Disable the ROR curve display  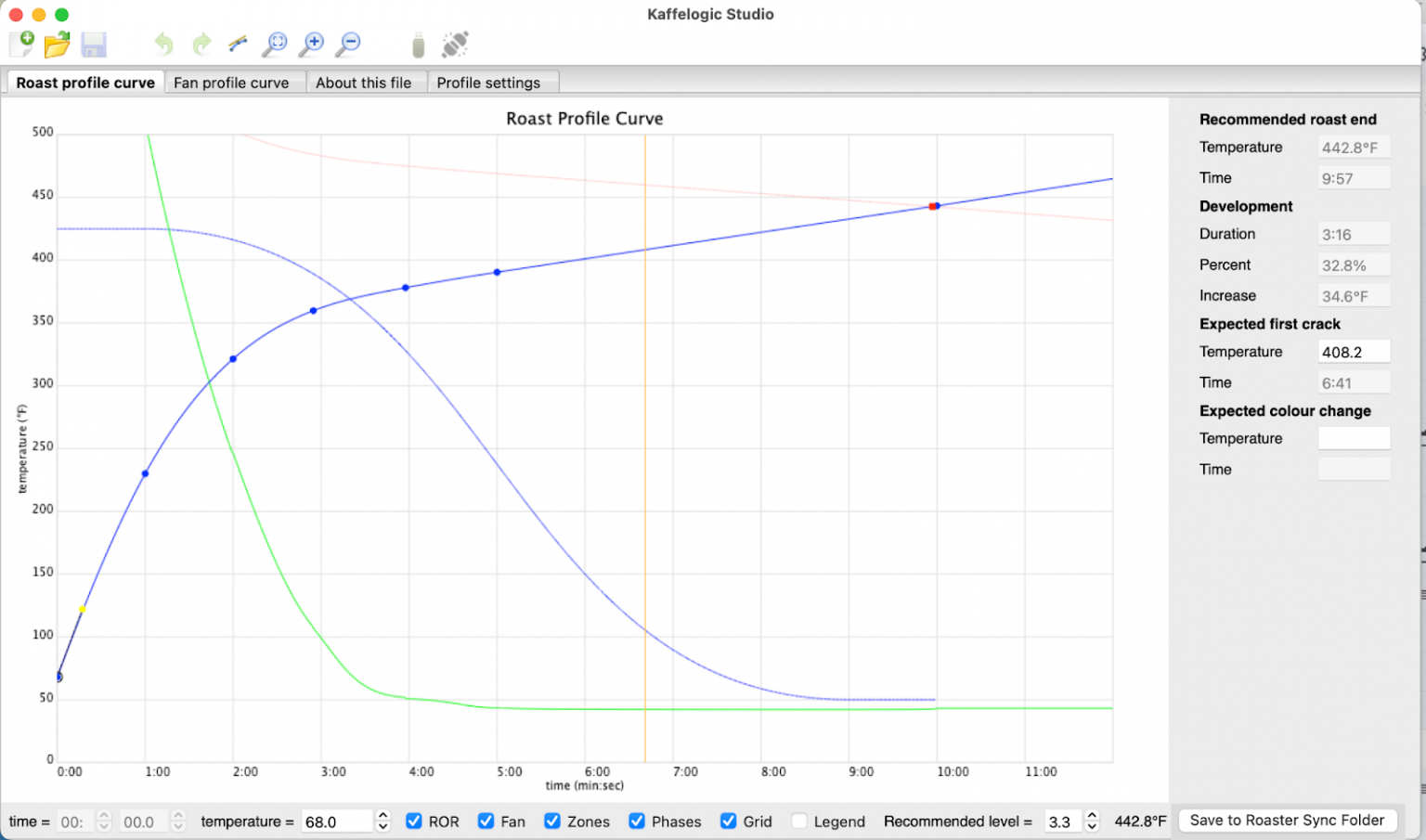tap(413, 821)
